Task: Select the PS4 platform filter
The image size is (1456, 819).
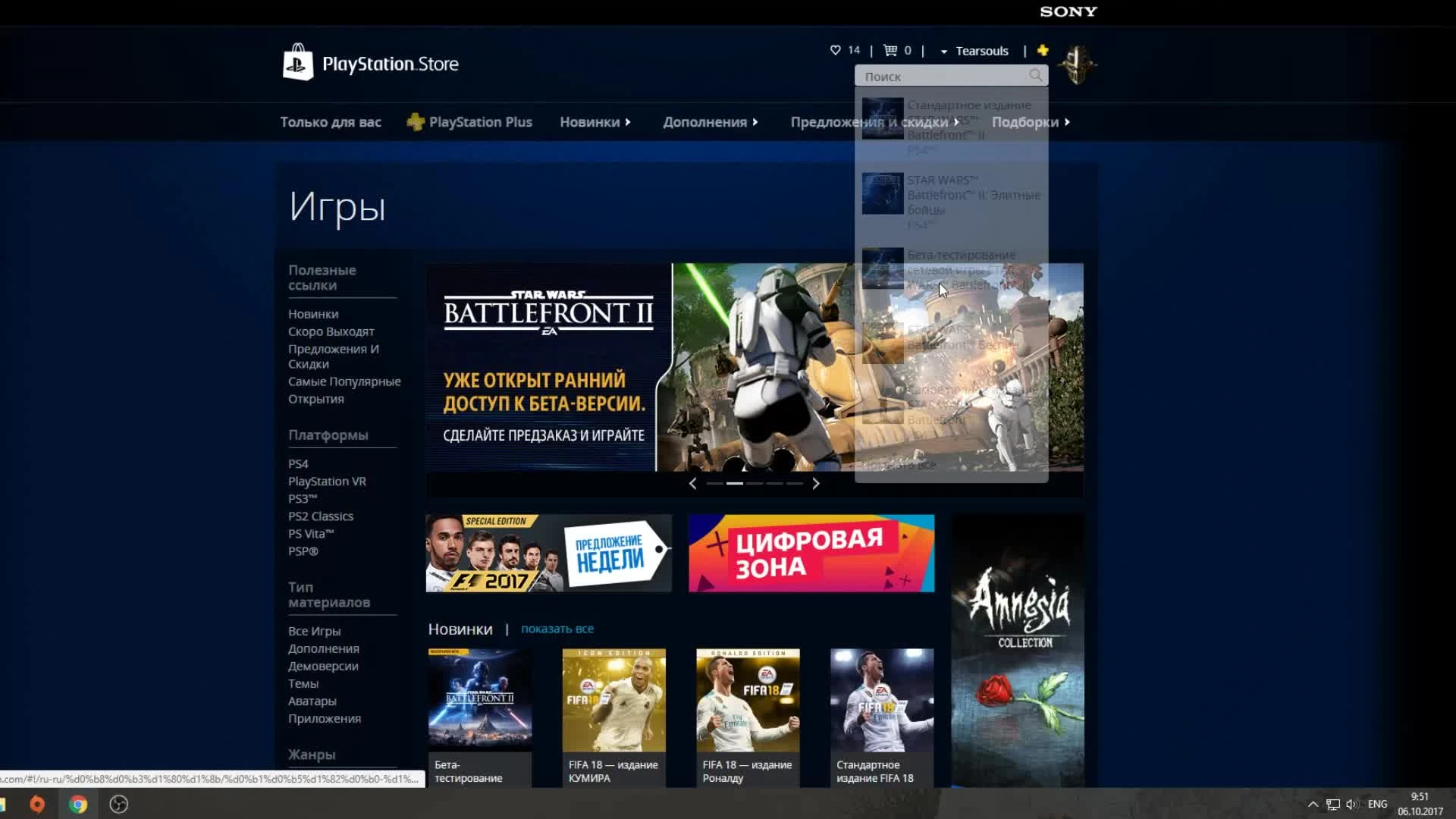Action: pyautogui.click(x=298, y=463)
